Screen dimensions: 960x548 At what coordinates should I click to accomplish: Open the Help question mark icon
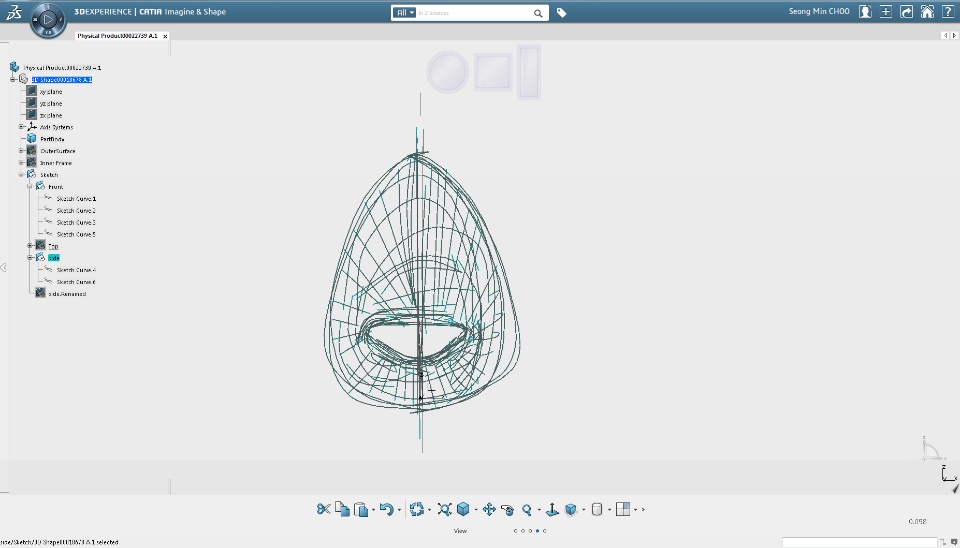pos(948,12)
